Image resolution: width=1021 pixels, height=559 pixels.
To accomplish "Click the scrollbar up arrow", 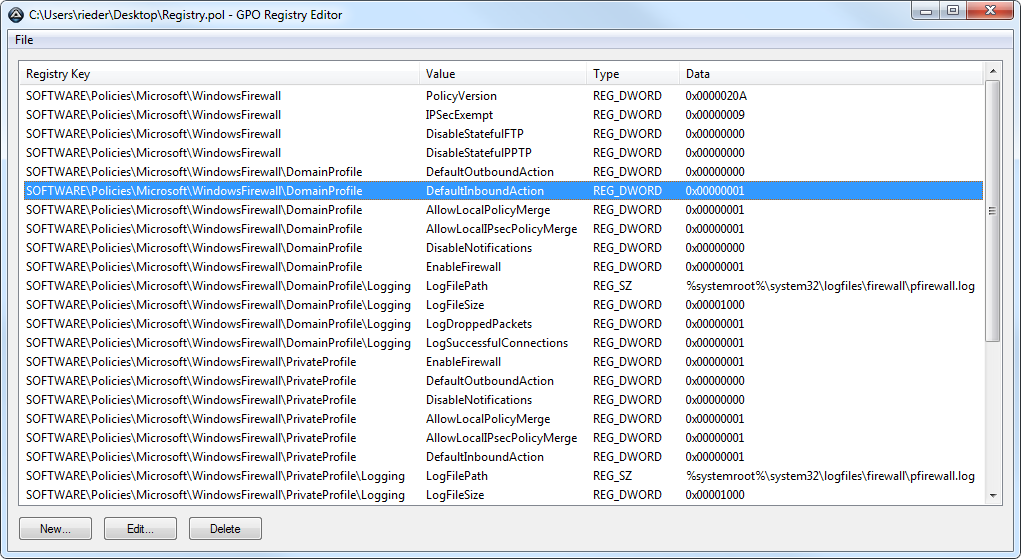I will tap(992, 71).
